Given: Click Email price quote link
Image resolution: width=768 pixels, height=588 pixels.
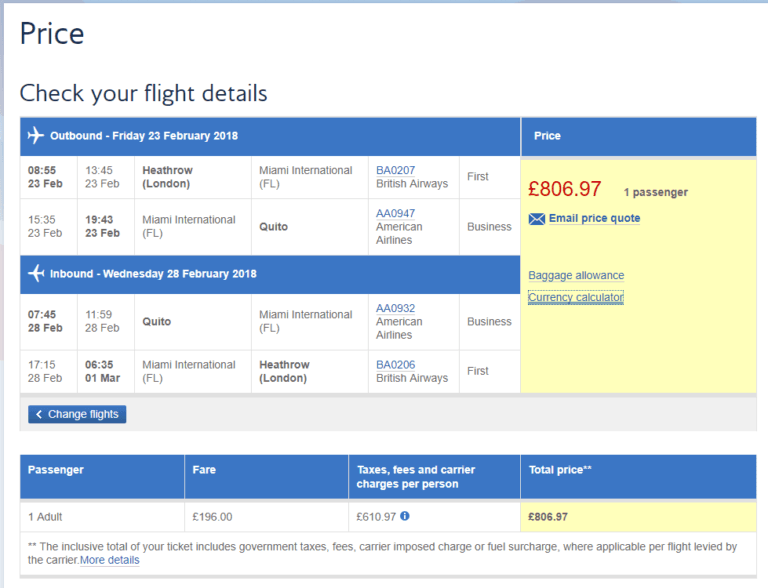Looking at the screenshot, I should tap(594, 218).
